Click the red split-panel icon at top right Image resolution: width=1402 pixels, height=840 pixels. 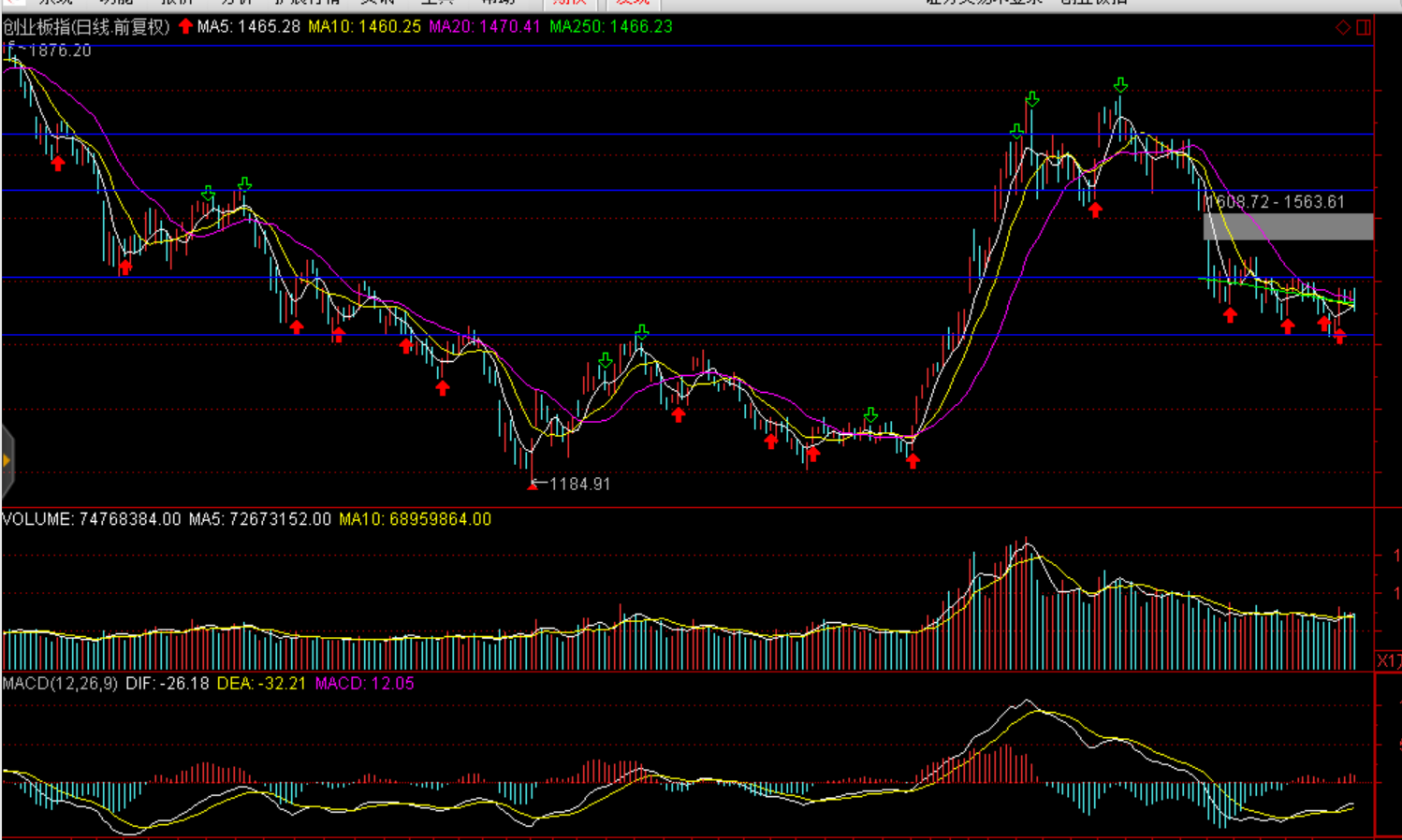click(x=1364, y=27)
